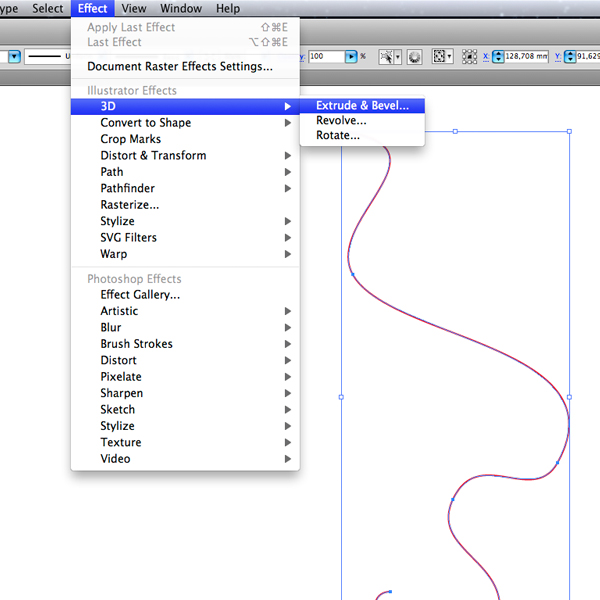
Task: Click the top-right bounding box handle
Action: point(569,132)
